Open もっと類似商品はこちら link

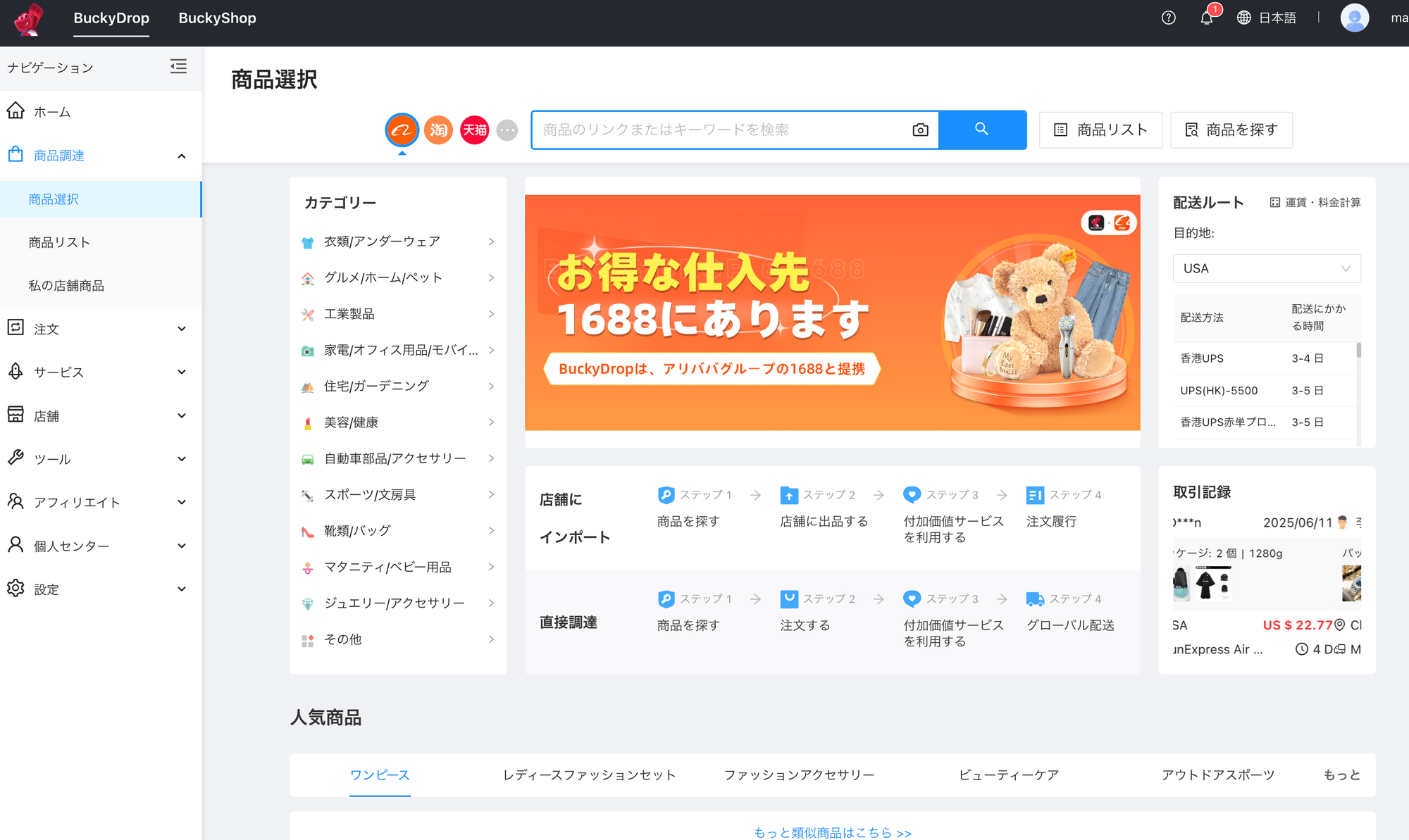833,832
